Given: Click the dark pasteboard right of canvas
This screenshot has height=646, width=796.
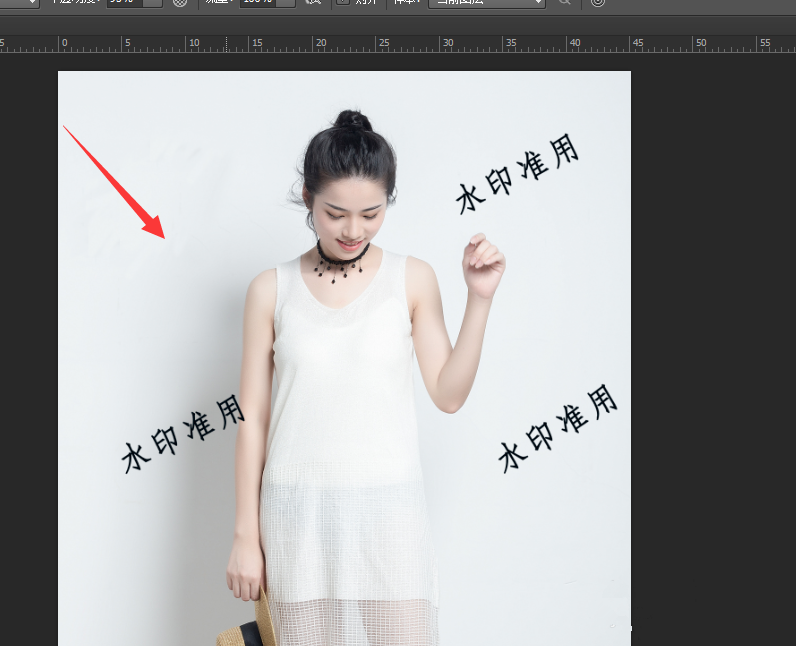Looking at the screenshot, I should (x=712, y=350).
